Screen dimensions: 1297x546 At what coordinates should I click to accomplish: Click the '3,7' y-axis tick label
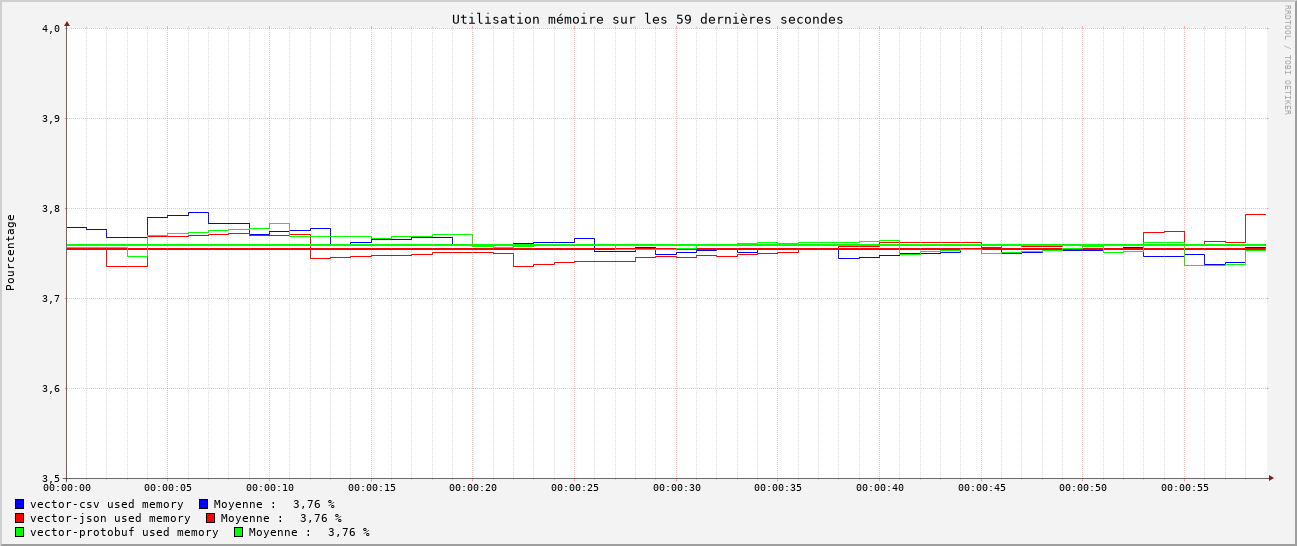click(51, 299)
